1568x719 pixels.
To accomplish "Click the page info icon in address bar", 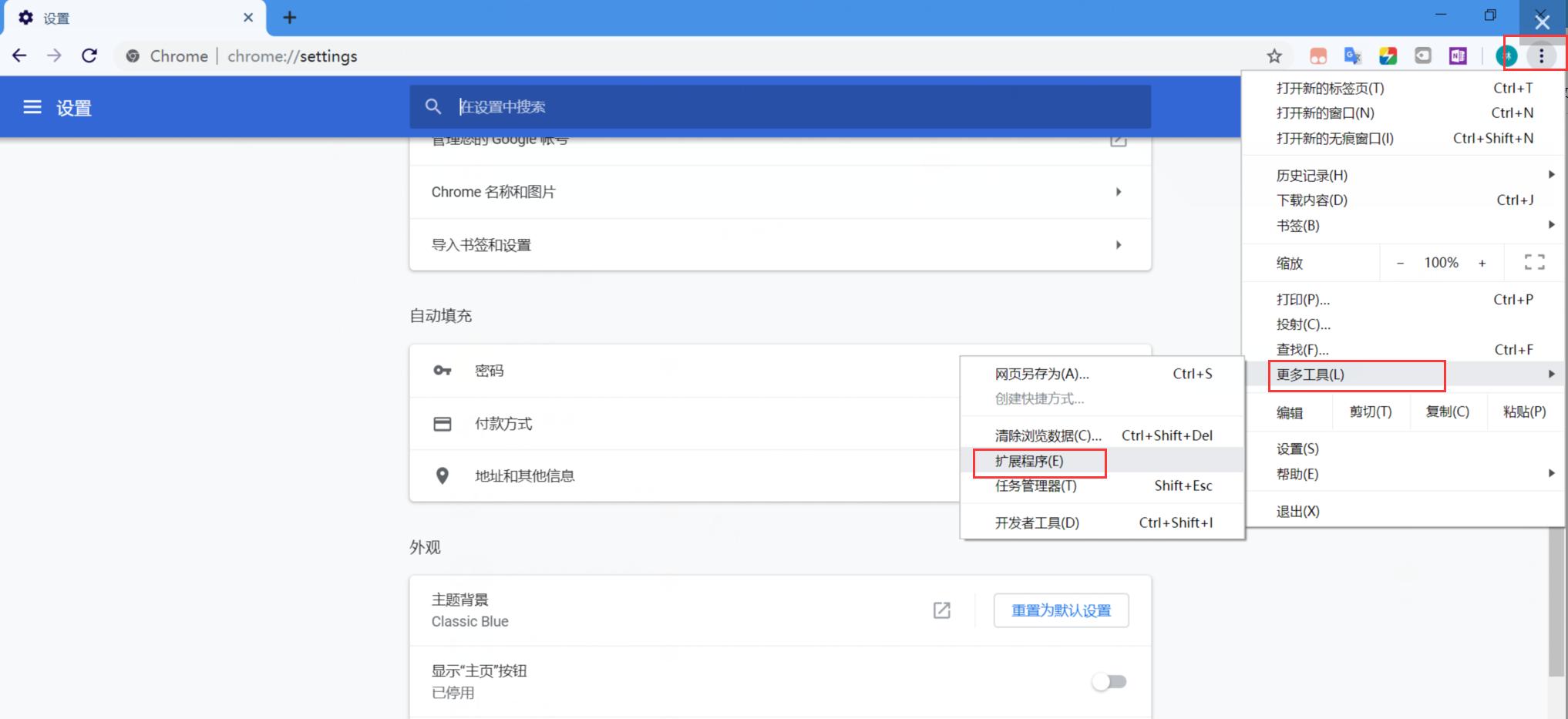I will [x=132, y=55].
